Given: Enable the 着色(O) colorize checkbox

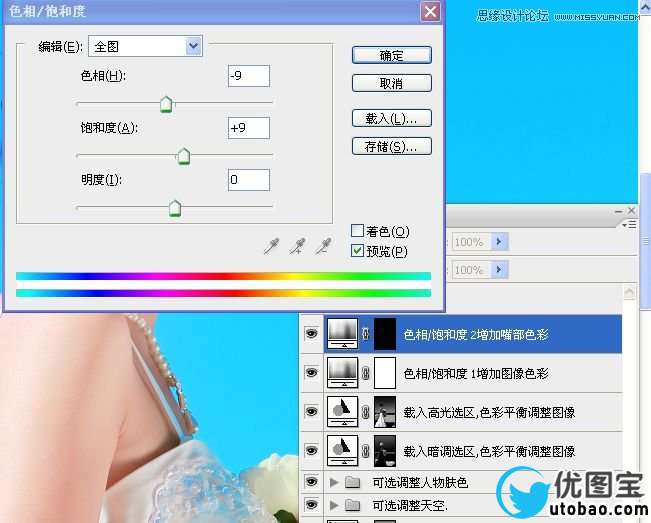Looking at the screenshot, I should (x=357, y=230).
